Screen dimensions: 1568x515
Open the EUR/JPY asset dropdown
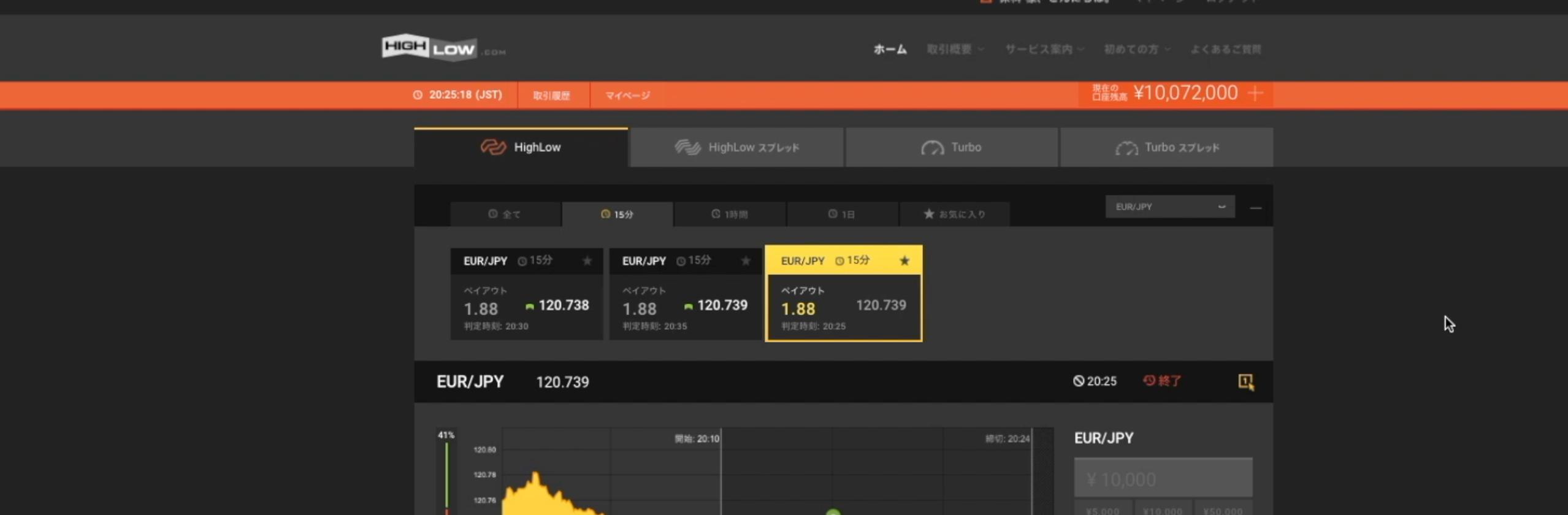[x=1170, y=207]
